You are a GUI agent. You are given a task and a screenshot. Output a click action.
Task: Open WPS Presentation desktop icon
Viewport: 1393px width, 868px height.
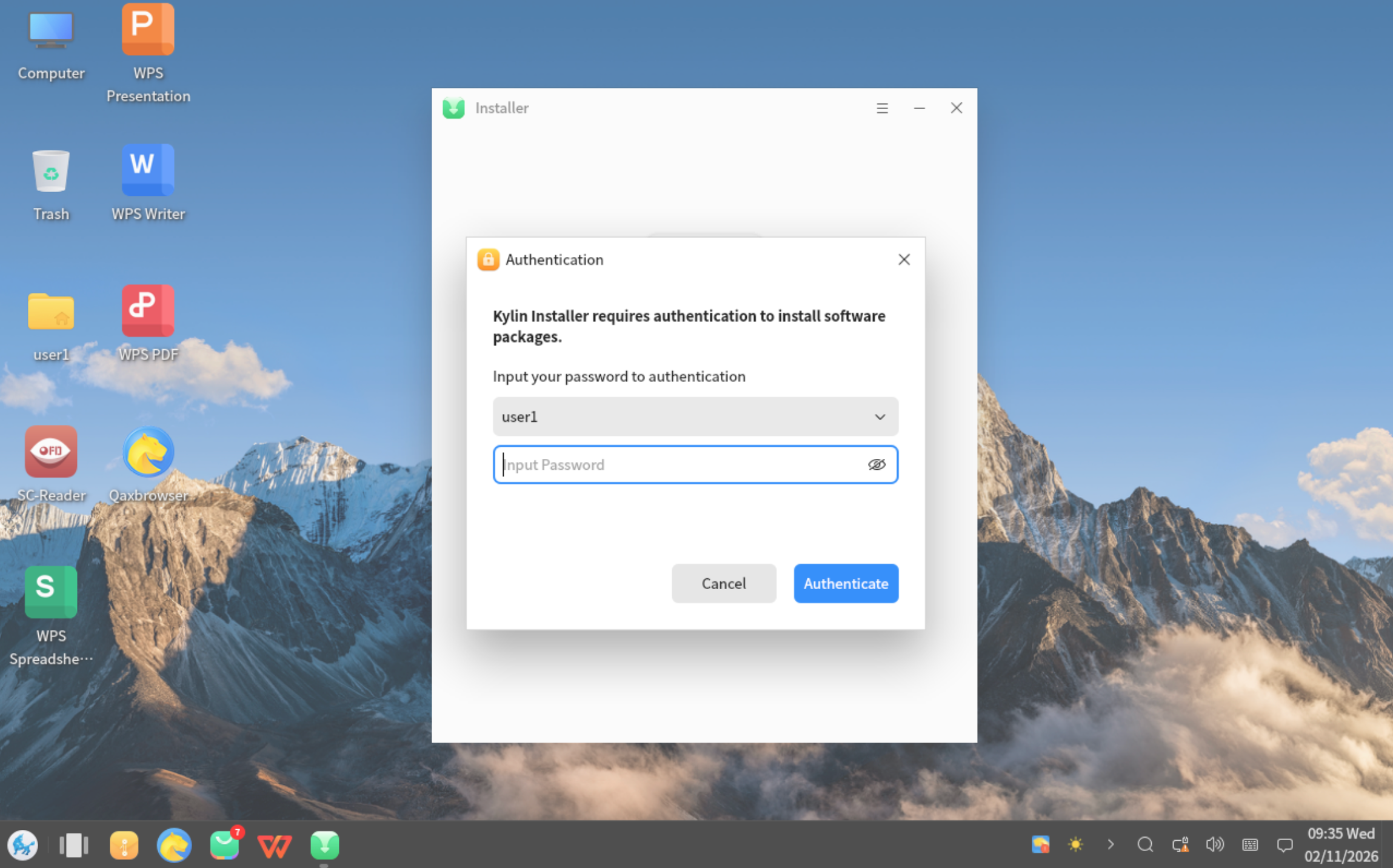[x=148, y=30]
